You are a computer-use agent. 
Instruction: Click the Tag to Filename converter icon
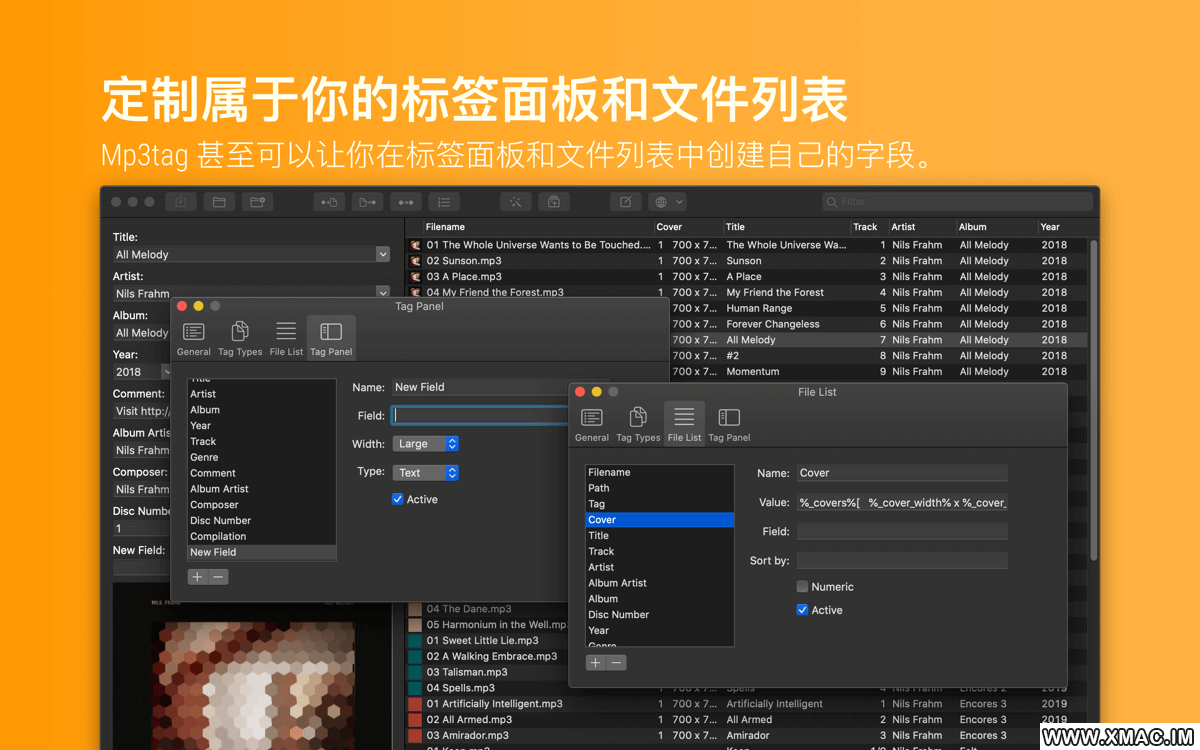330,202
